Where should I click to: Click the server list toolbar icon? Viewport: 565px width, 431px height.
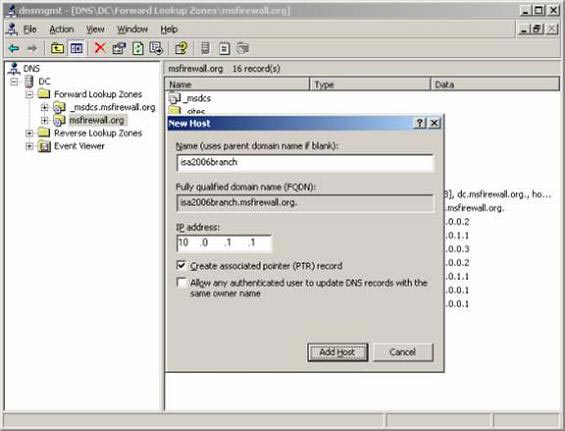[205, 48]
